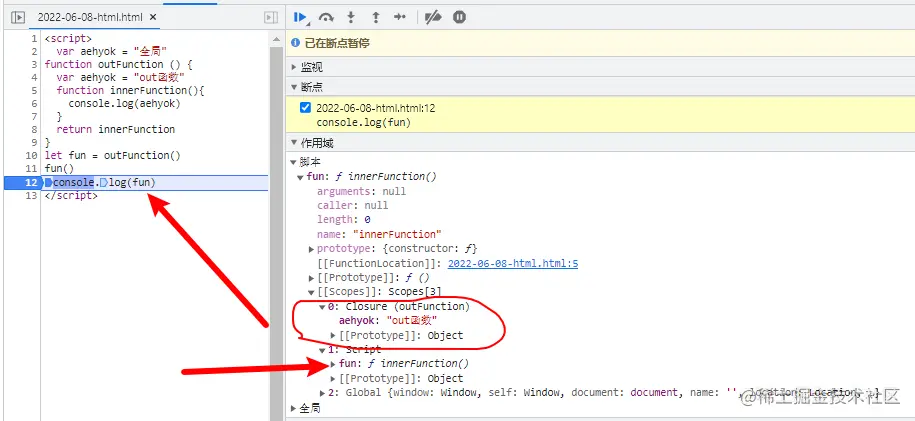Toggle pause on exceptions
The image size is (915, 421).
[459, 18]
